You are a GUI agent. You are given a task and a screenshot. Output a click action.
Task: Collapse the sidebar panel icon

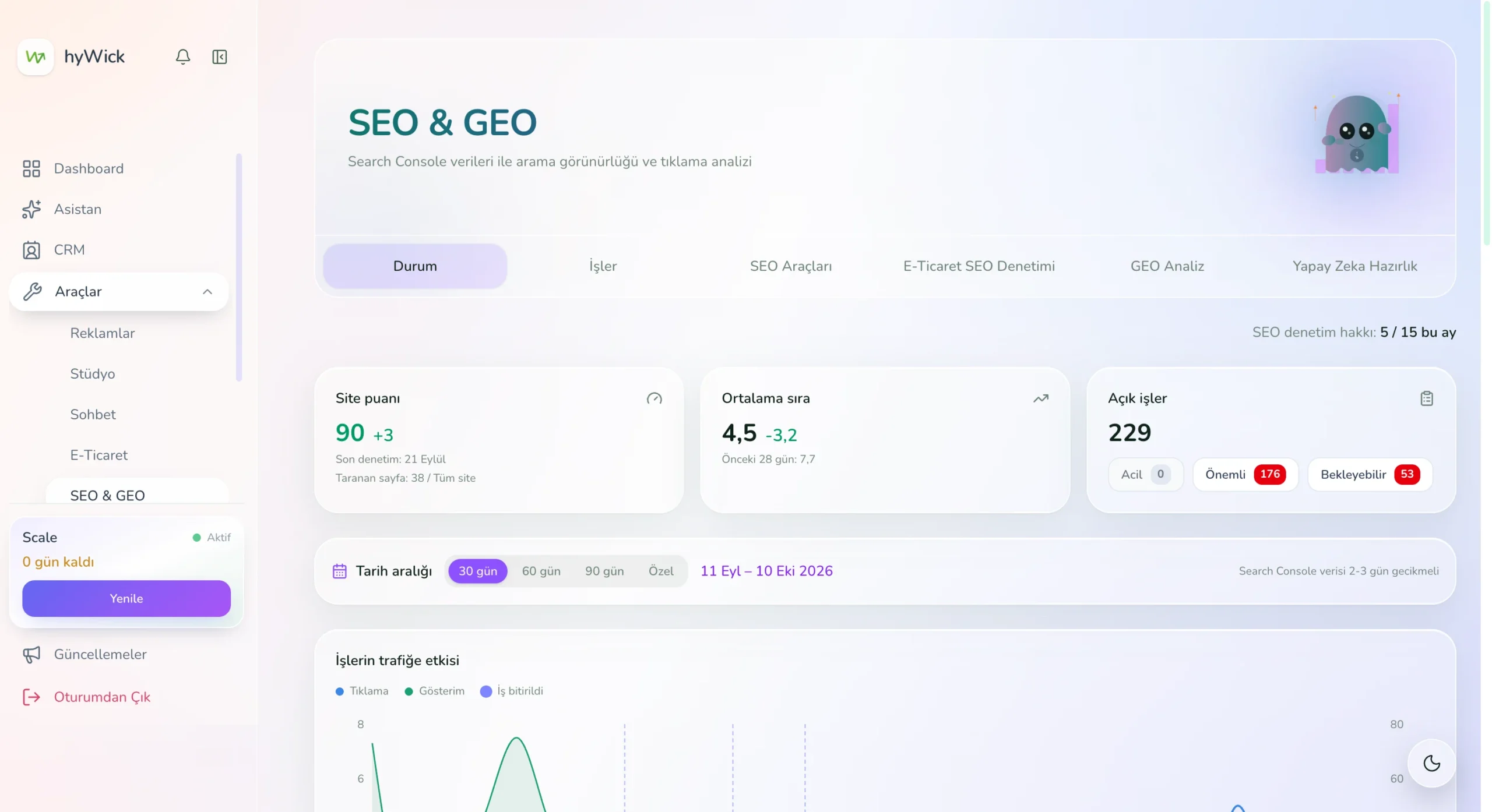click(x=220, y=57)
